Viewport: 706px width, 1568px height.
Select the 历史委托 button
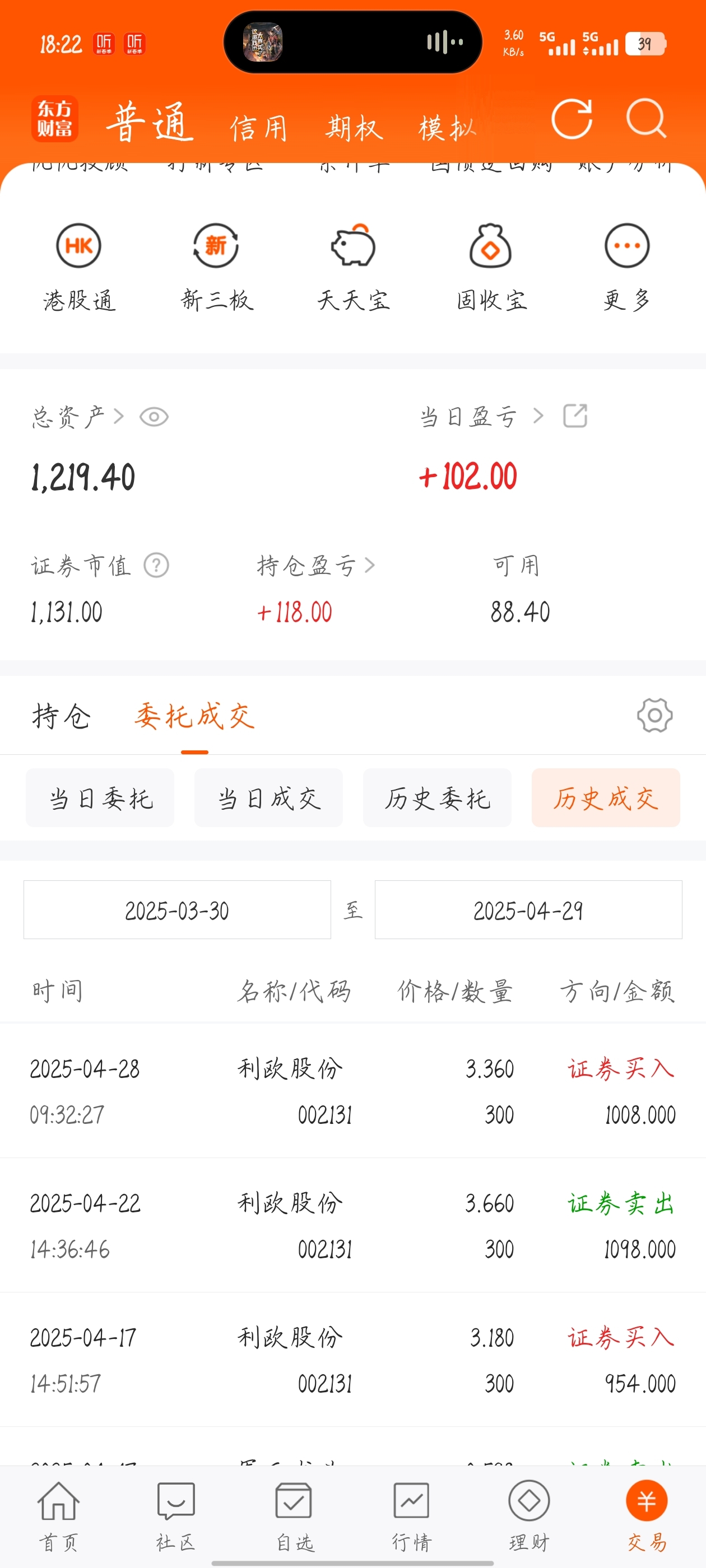point(438,797)
